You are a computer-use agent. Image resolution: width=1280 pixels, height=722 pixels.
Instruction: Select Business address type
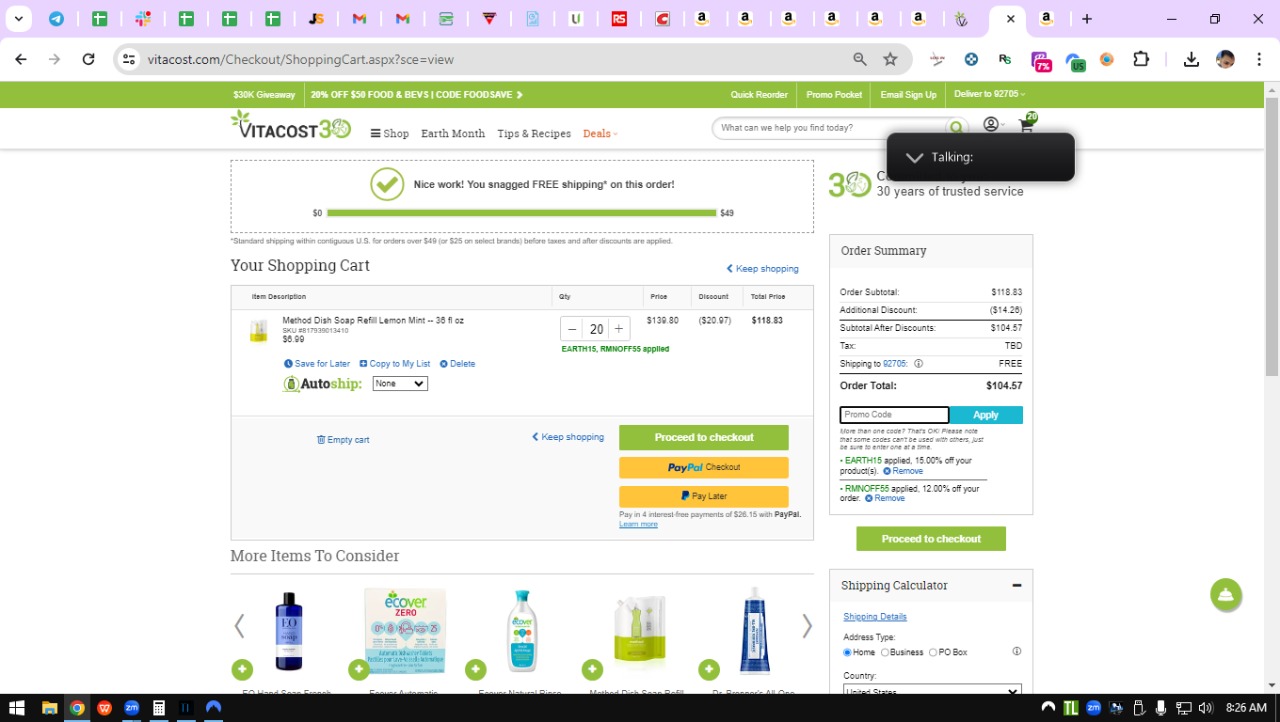click(885, 653)
